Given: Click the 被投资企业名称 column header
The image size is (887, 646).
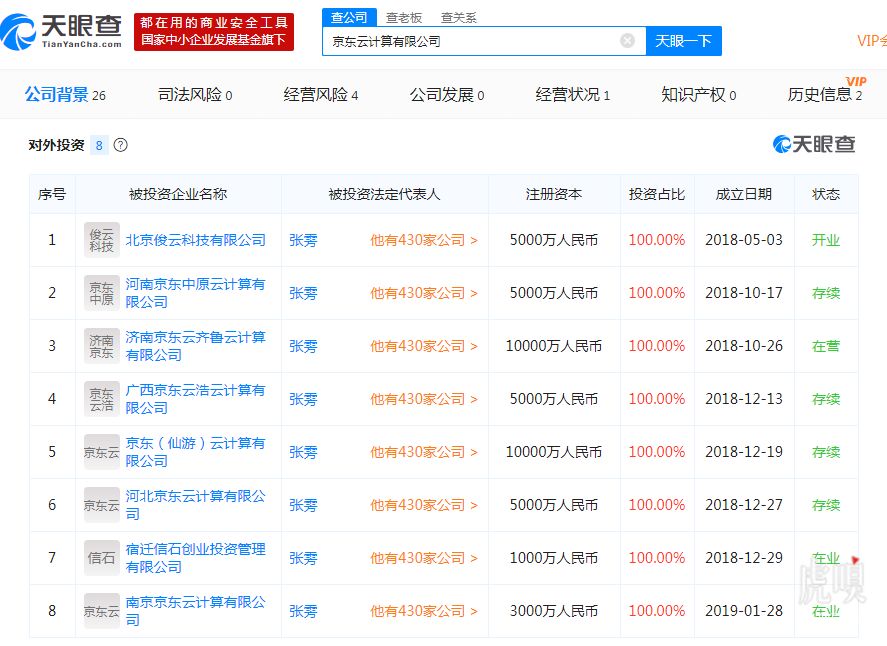Looking at the screenshot, I should click(x=178, y=194).
